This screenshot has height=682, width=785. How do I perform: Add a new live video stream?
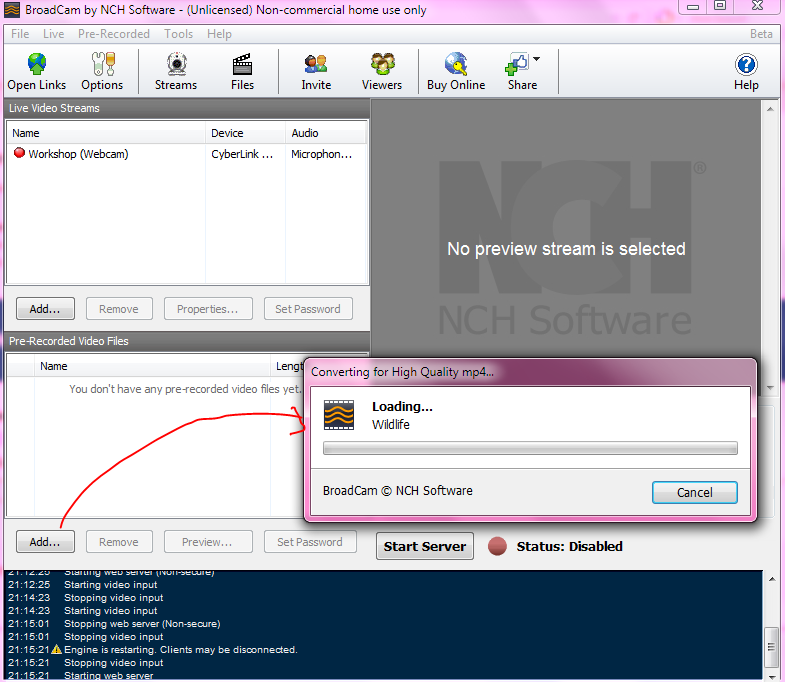(x=45, y=309)
